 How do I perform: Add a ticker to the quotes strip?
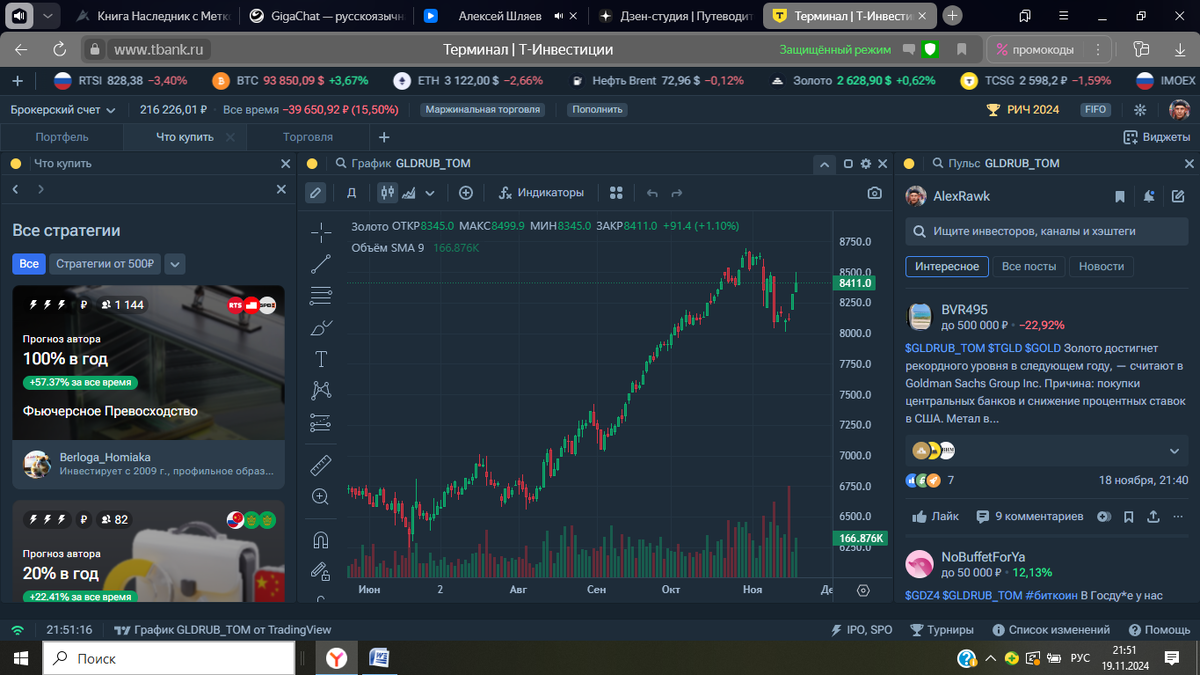point(17,81)
